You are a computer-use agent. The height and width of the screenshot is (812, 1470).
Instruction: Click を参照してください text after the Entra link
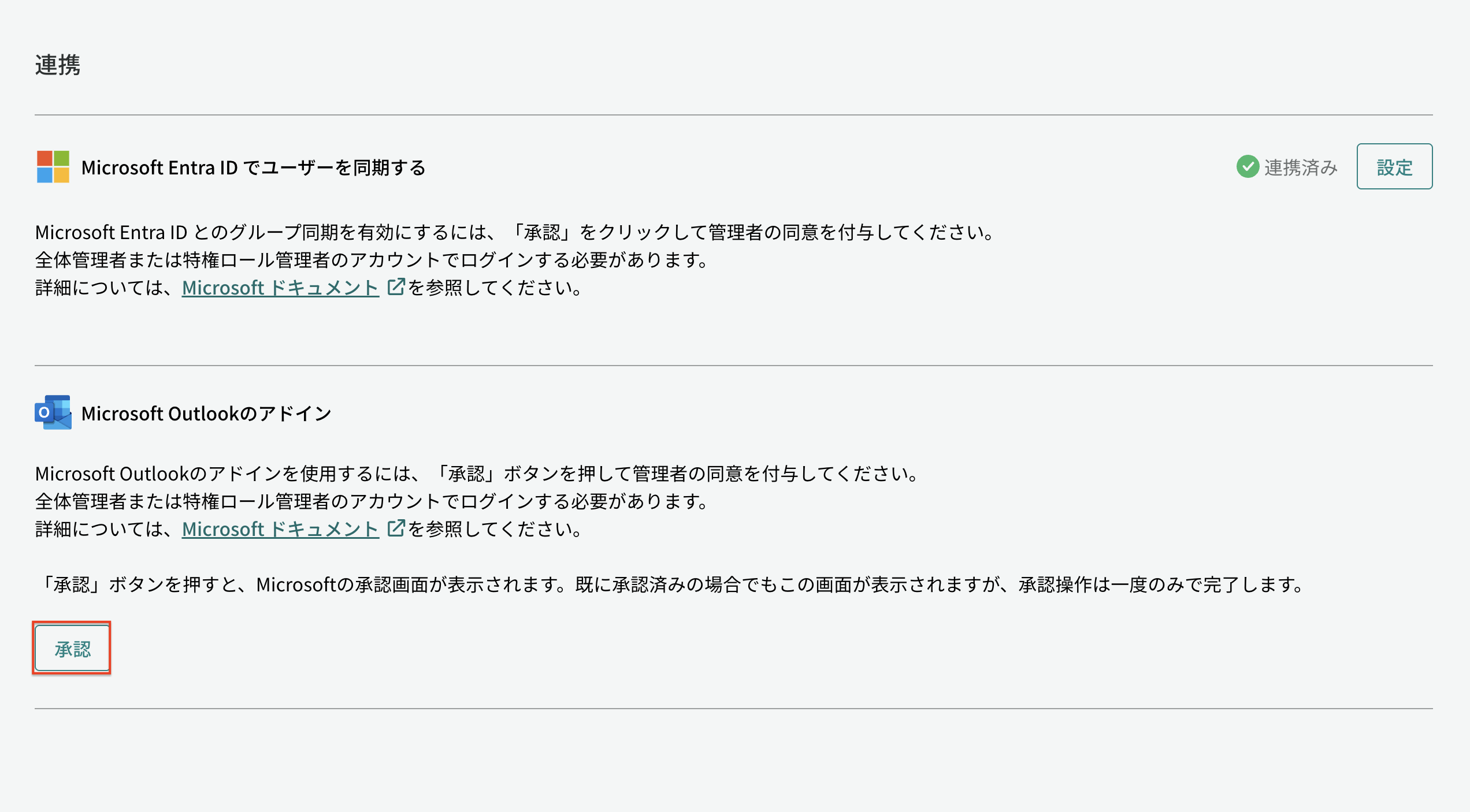pos(495,287)
